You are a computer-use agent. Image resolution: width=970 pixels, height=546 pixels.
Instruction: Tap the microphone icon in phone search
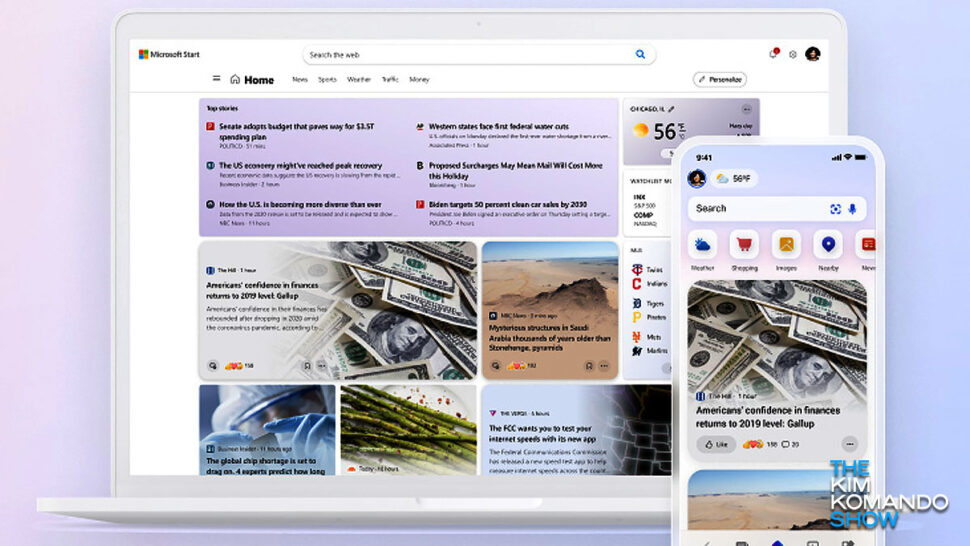(x=853, y=209)
